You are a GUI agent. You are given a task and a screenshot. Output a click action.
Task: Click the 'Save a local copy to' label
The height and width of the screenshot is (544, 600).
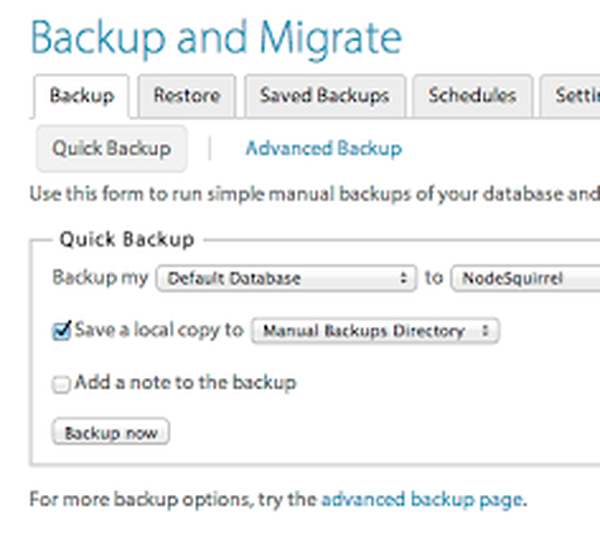tap(158, 330)
